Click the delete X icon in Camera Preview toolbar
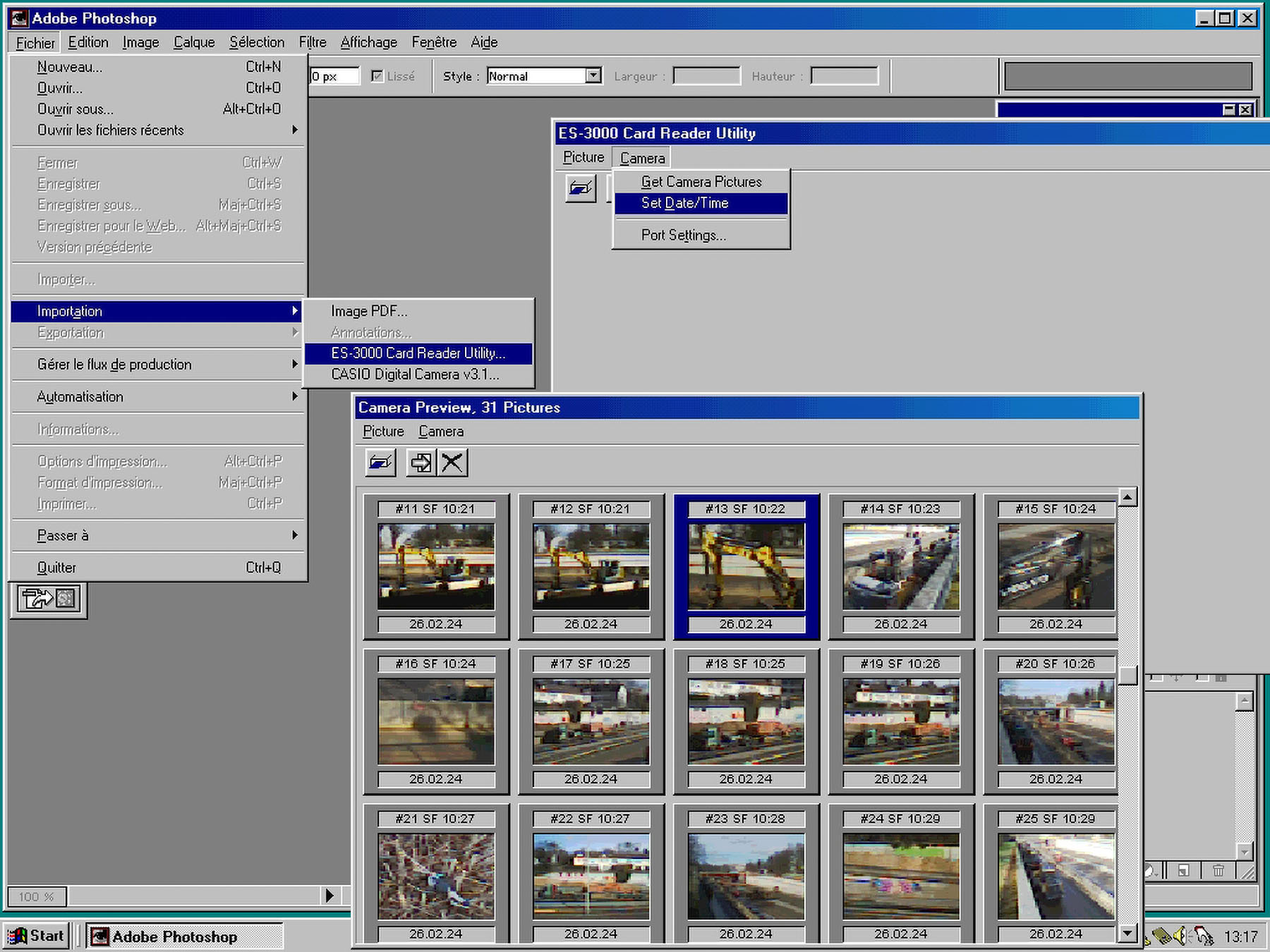 click(x=452, y=463)
